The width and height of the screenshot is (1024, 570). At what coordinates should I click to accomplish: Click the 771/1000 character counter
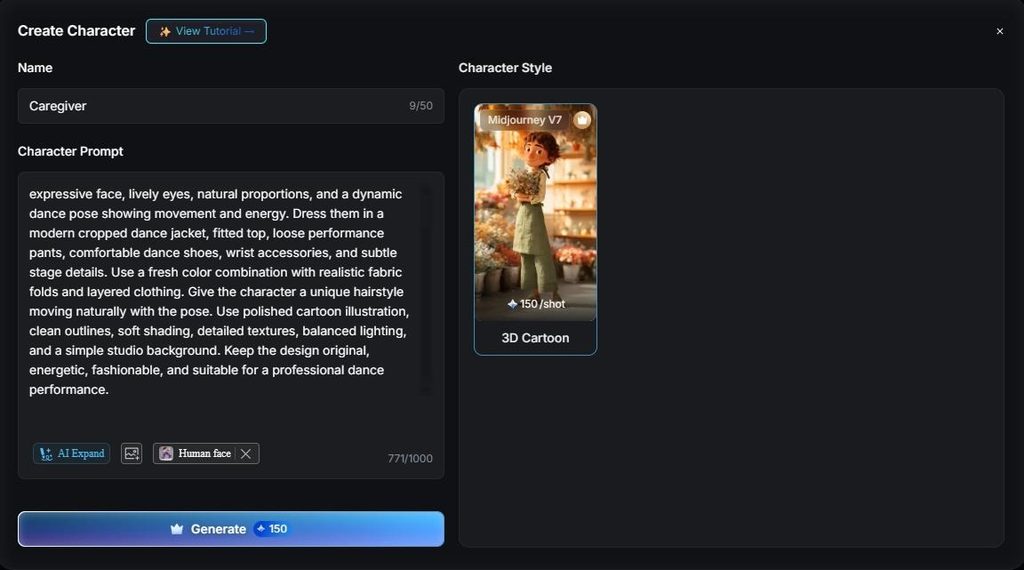tap(410, 458)
